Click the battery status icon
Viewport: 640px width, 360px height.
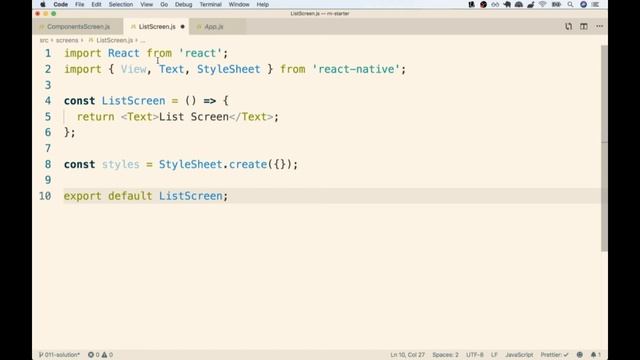coord(556,4)
